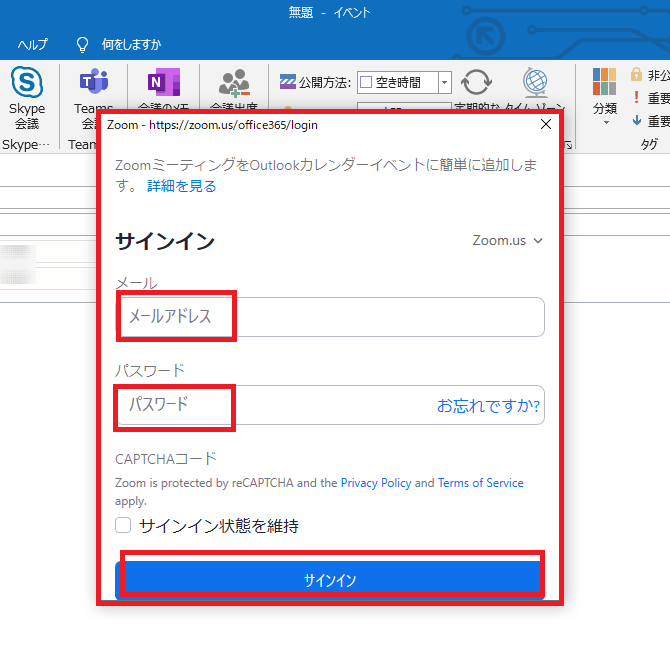Click the meeting attendees icon

(x=234, y=82)
